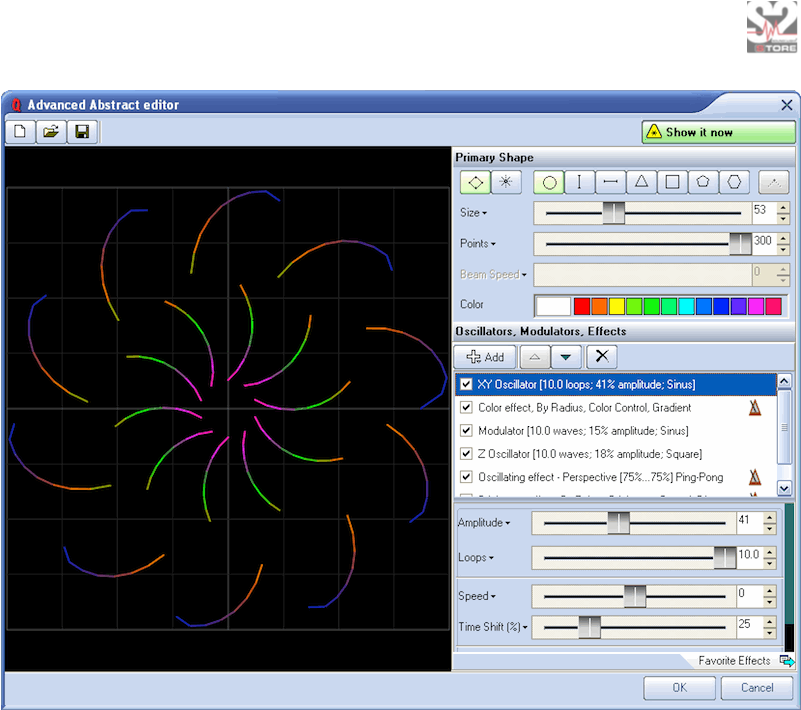Delete the selected effect using the X icon
This screenshot has width=801, height=710.
pyautogui.click(x=601, y=356)
